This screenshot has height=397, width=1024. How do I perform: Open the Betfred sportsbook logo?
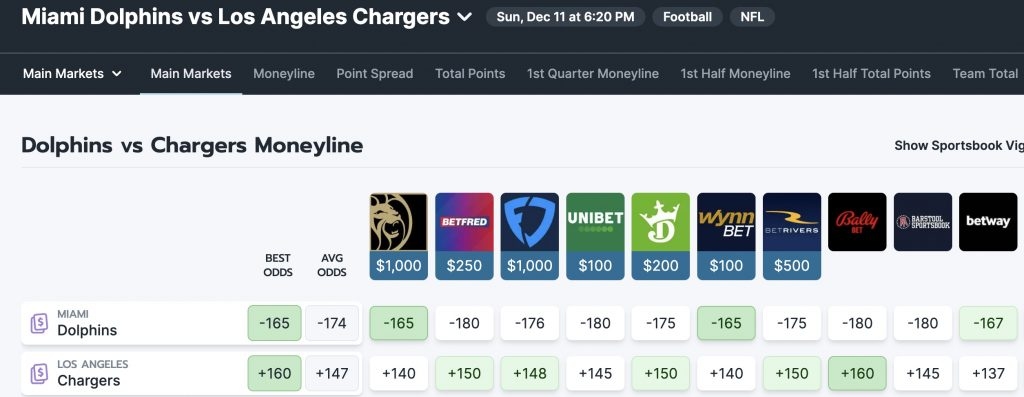pos(464,222)
